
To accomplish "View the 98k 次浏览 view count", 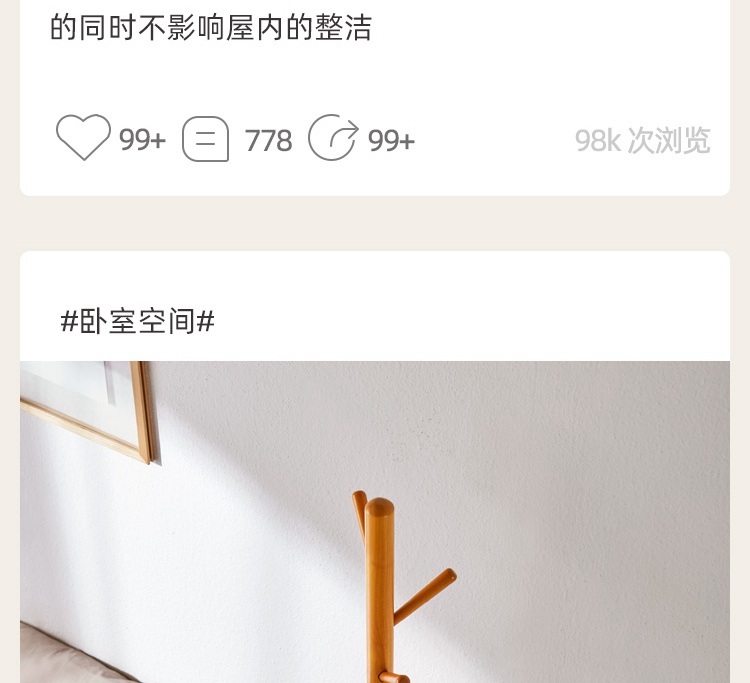I will click(642, 141).
